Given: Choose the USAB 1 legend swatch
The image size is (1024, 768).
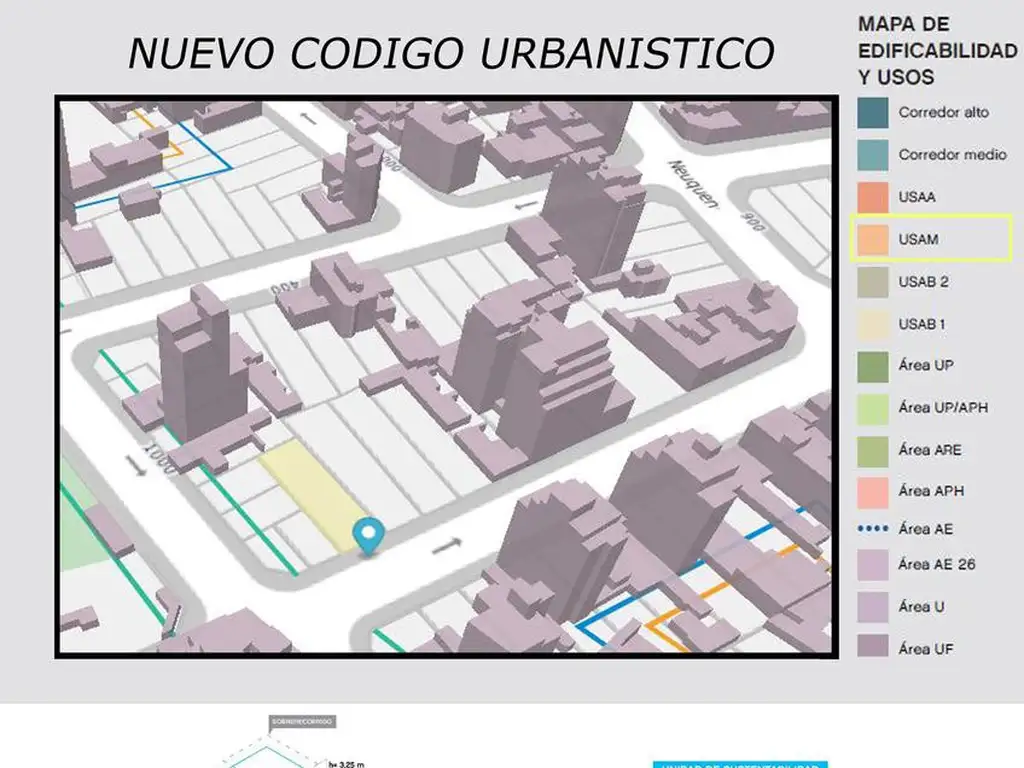Looking at the screenshot, I should tap(872, 324).
